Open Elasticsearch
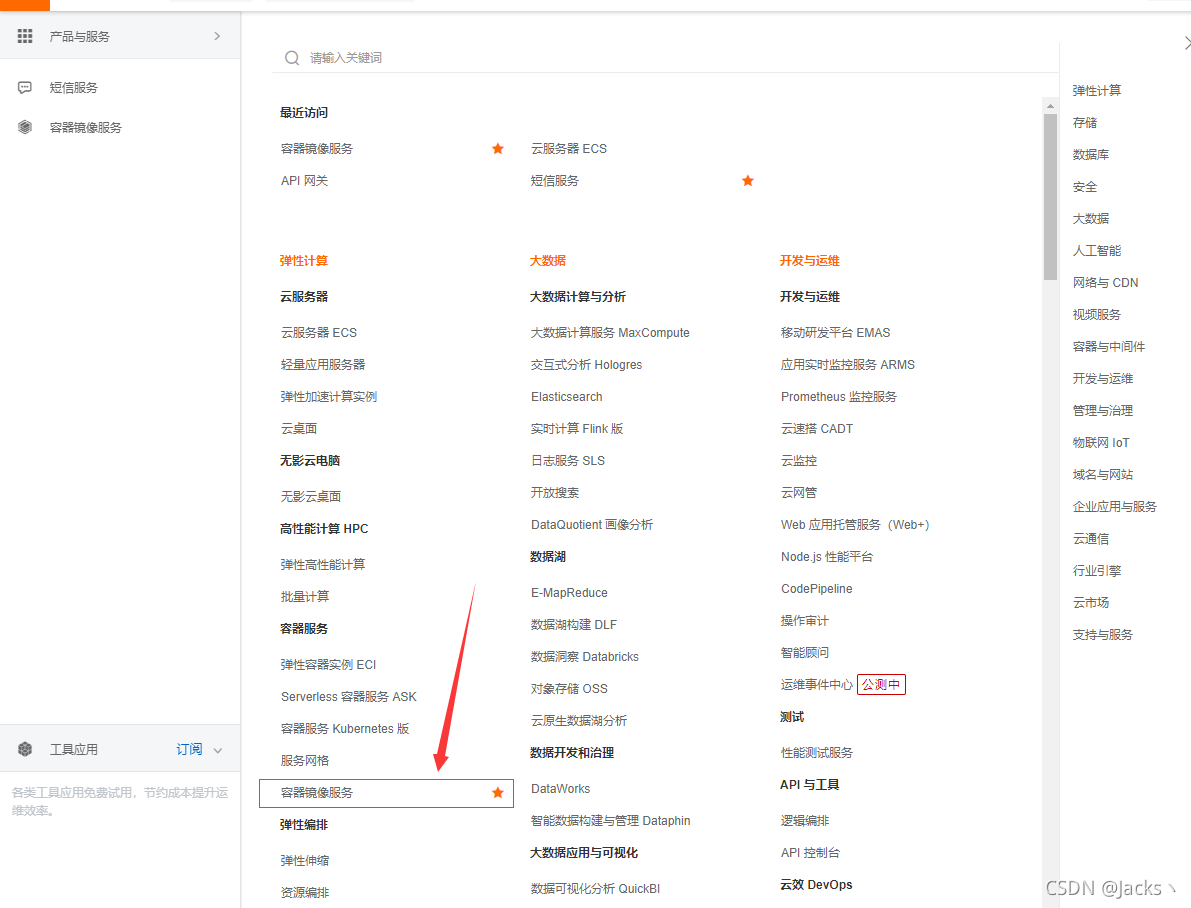This screenshot has width=1191, height=908. click(x=567, y=396)
